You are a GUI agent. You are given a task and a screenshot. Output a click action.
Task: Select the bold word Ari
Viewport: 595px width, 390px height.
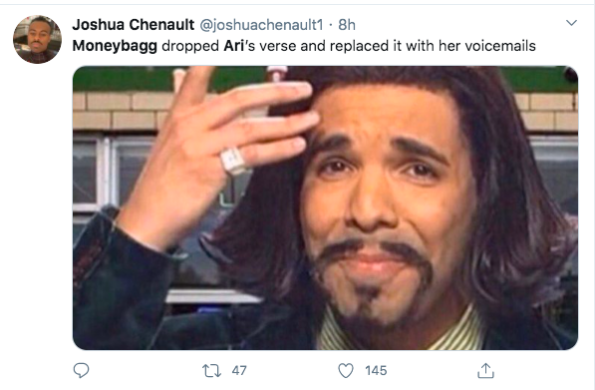tap(233, 46)
